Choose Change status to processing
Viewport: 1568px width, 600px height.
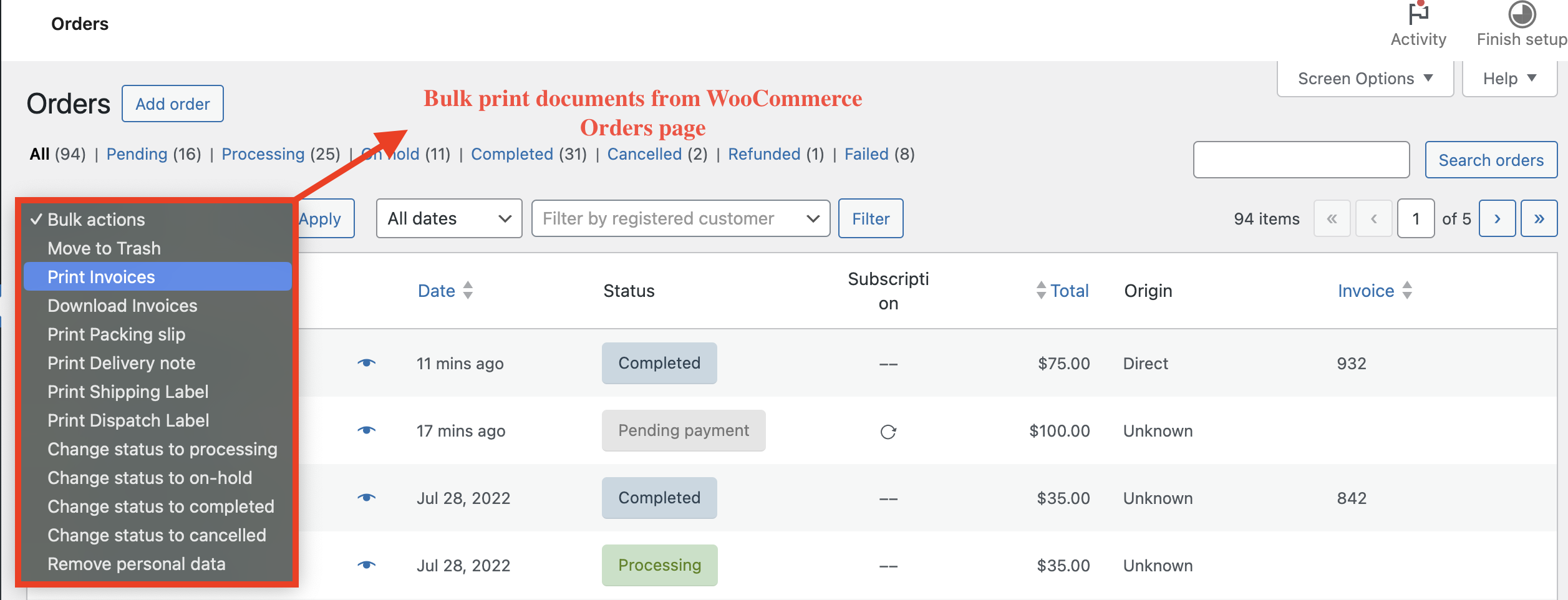[x=158, y=449]
